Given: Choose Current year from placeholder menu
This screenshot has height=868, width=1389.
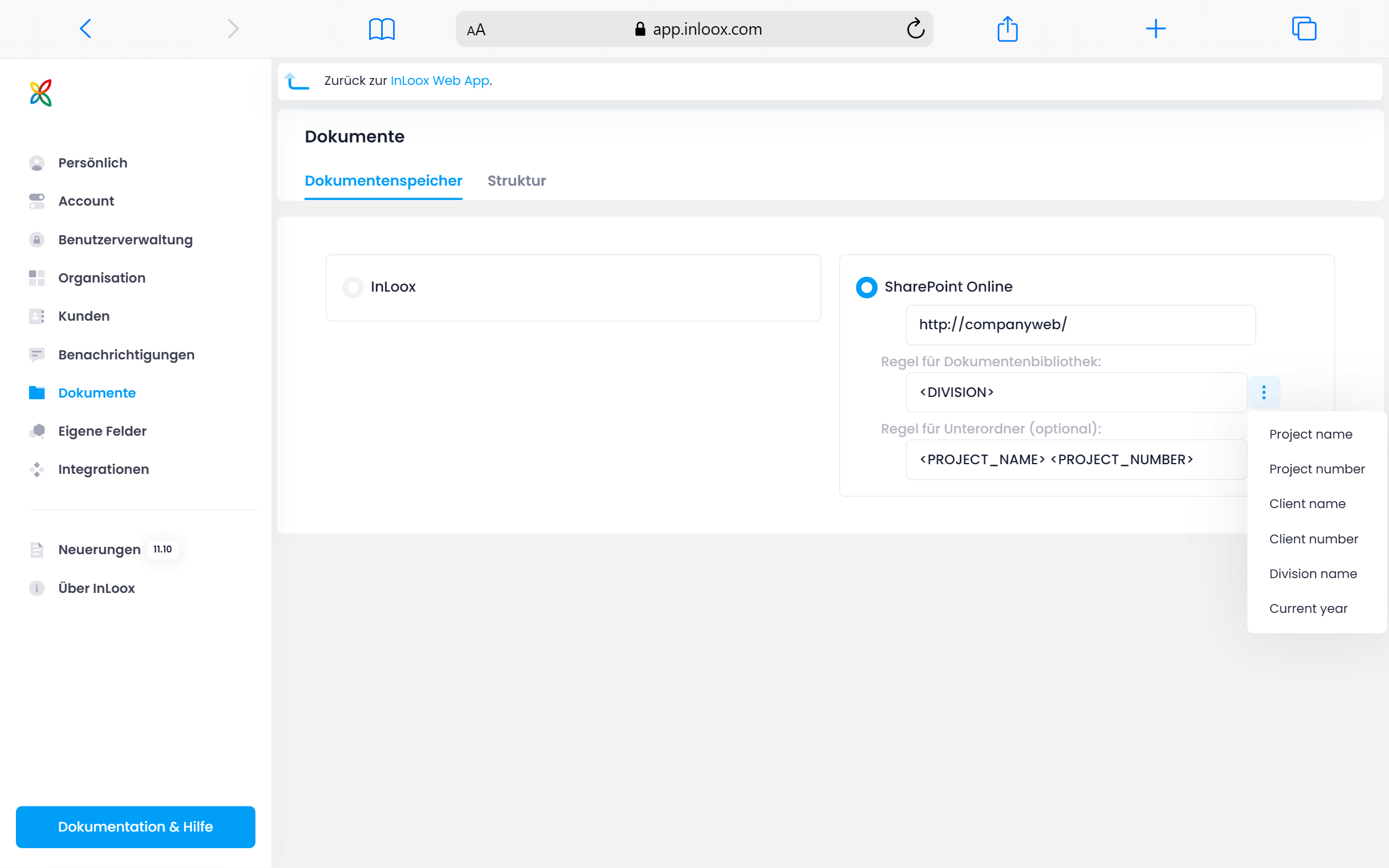Looking at the screenshot, I should coord(1308,608).
